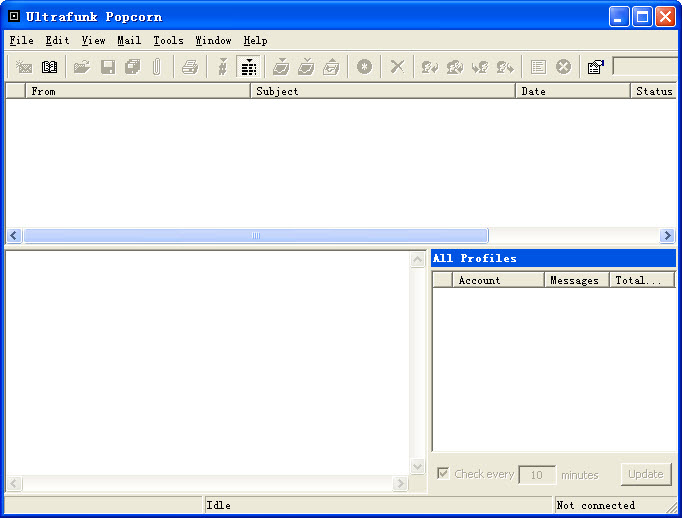Image resolution: width=682 pixels, height=518 pixels.
Task: Sort messages by Date column header
Action: tap(573, 91)
